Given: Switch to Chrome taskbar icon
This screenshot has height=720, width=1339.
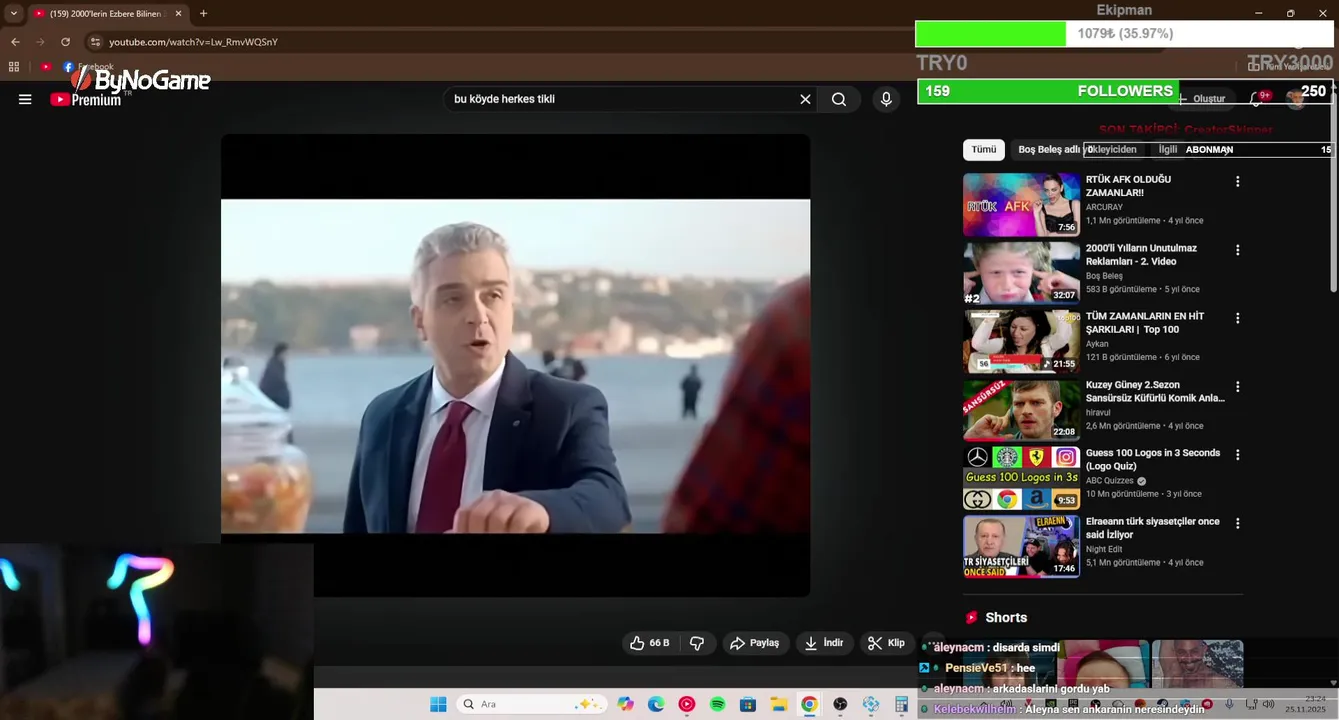Looking at the screenshot, I should (809, 704).
